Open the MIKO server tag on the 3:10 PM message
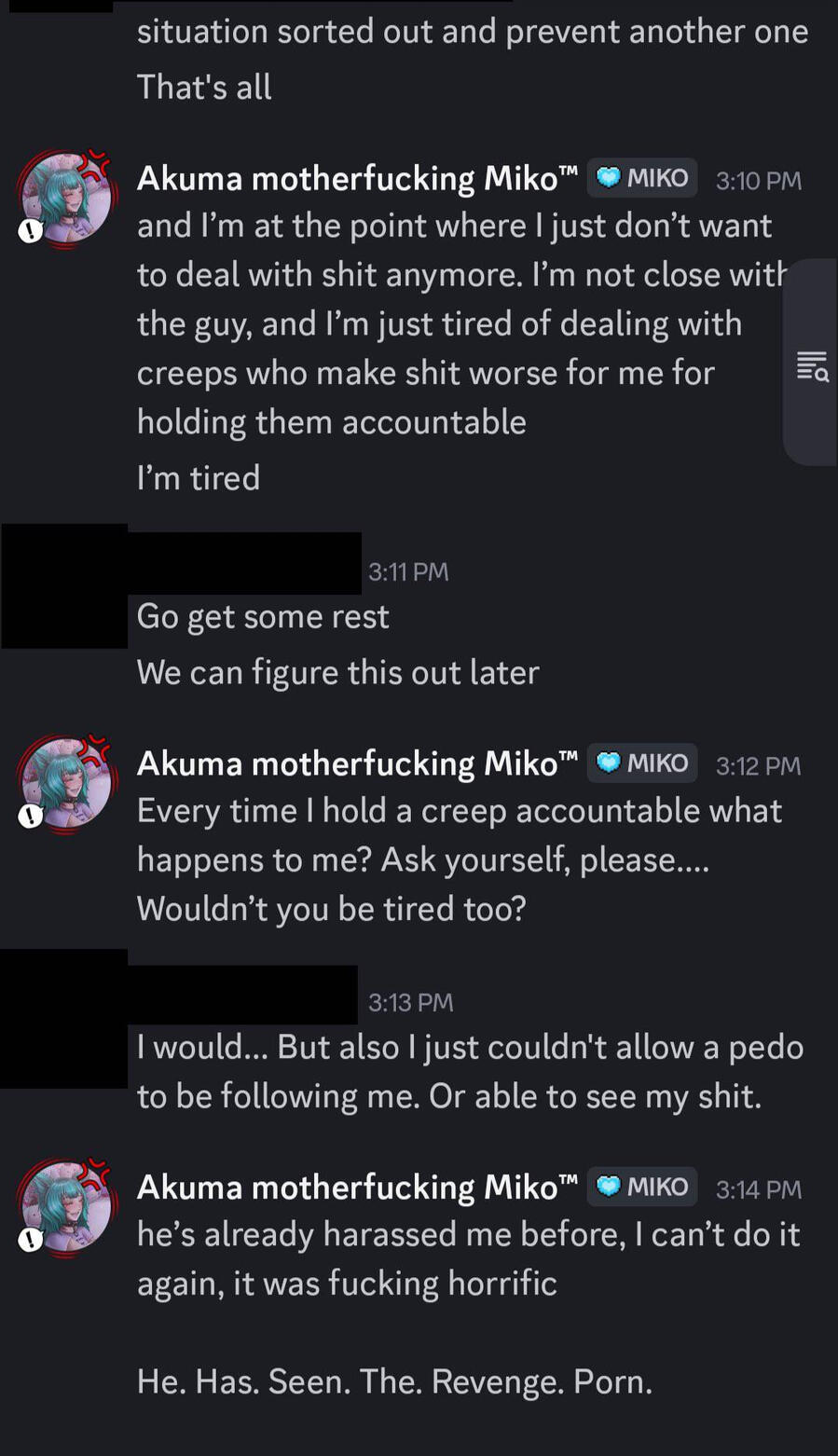The width and height of the screenshot is (838, 1456). [642, 178]
